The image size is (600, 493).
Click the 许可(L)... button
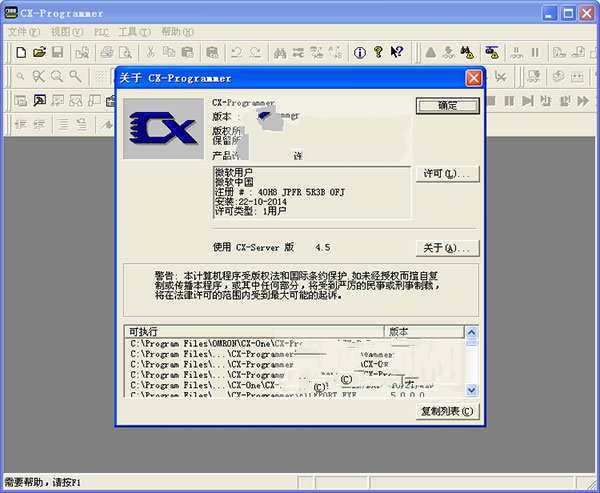447,174
